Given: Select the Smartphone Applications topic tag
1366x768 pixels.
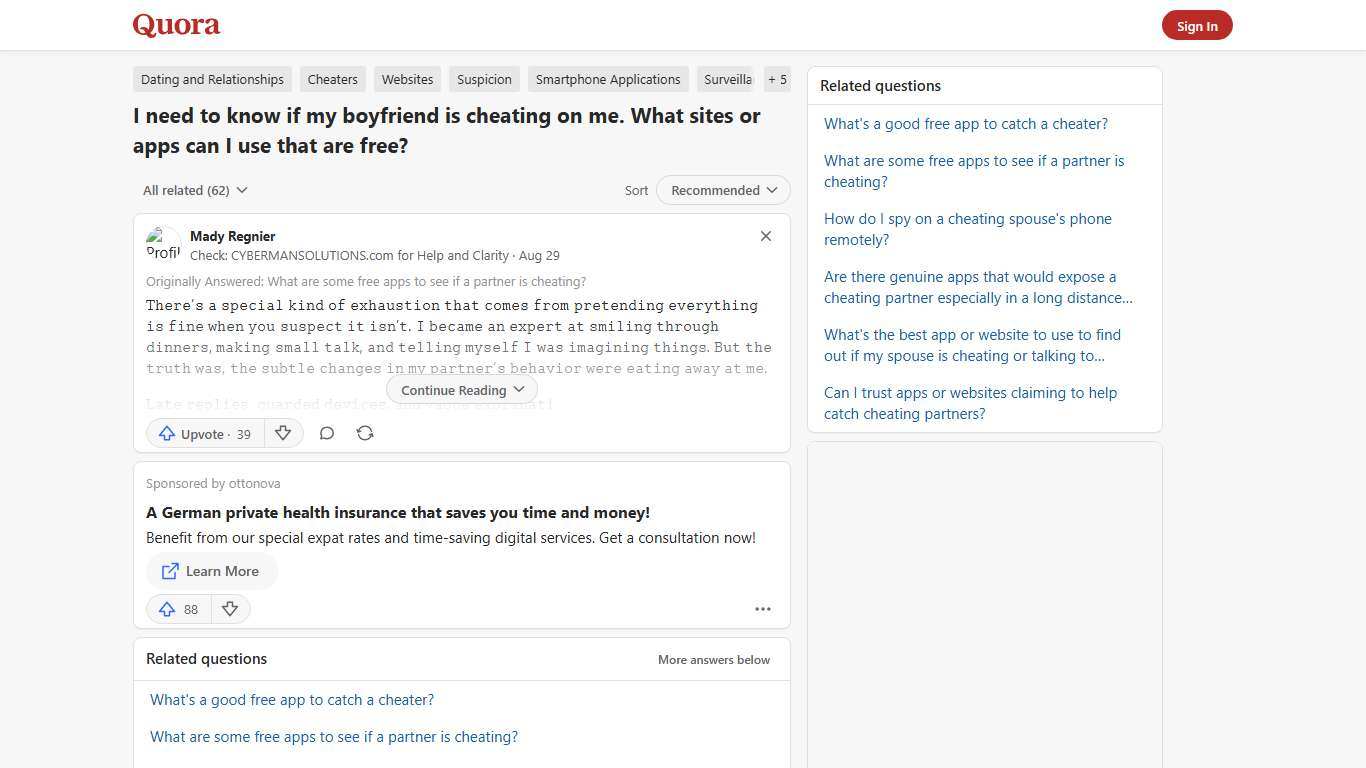Looking at the screenshot, I should [x=608, y=79].
